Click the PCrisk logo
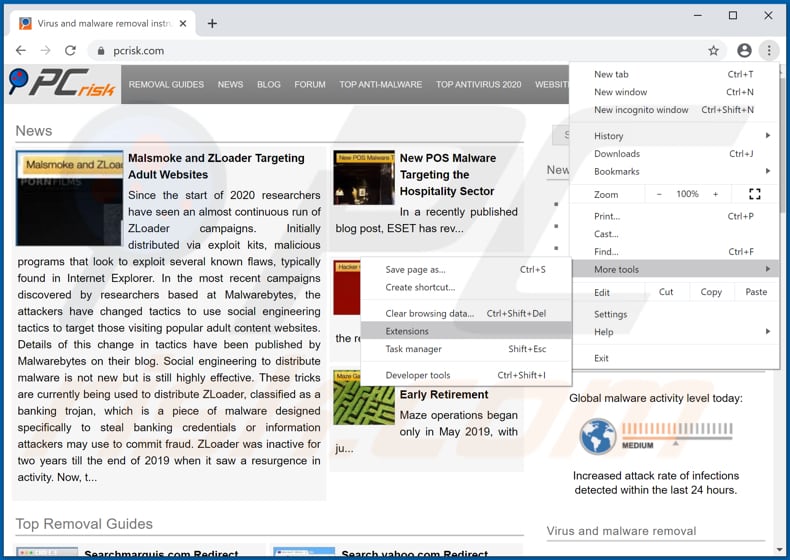The height and width of the screenshot is (560, 790). [62, 85]
